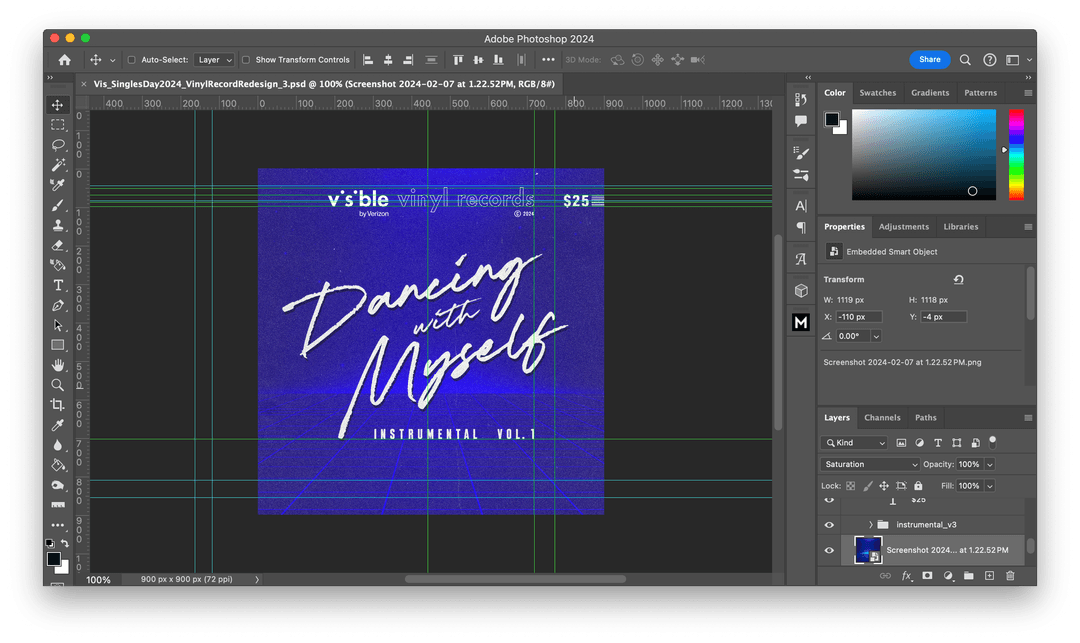Switch to the Gradients tab
The image size is (1080, 643).
pyautogui.click(x=930, y=93)
